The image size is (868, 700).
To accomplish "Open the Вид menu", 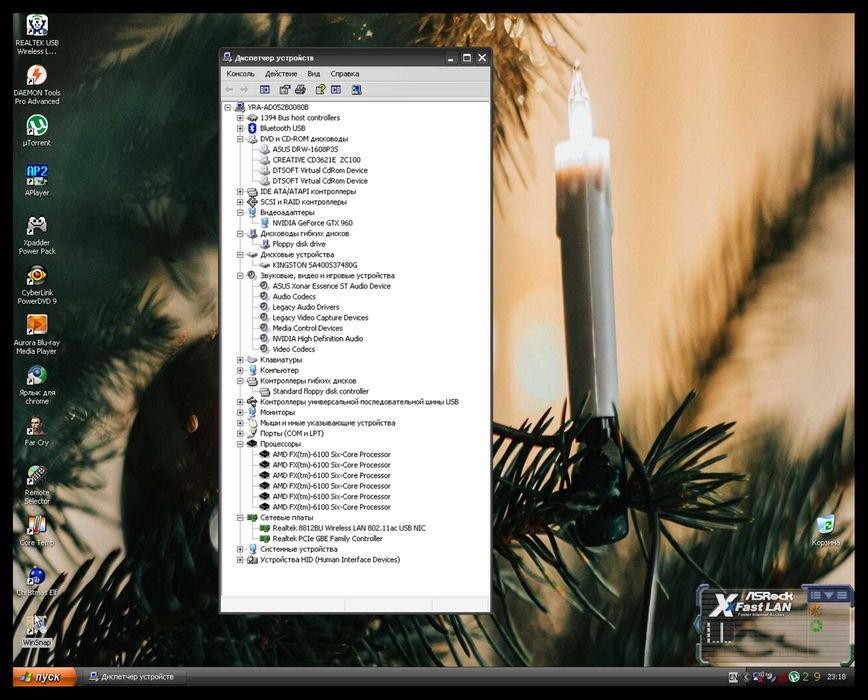I will click(313, 74).
